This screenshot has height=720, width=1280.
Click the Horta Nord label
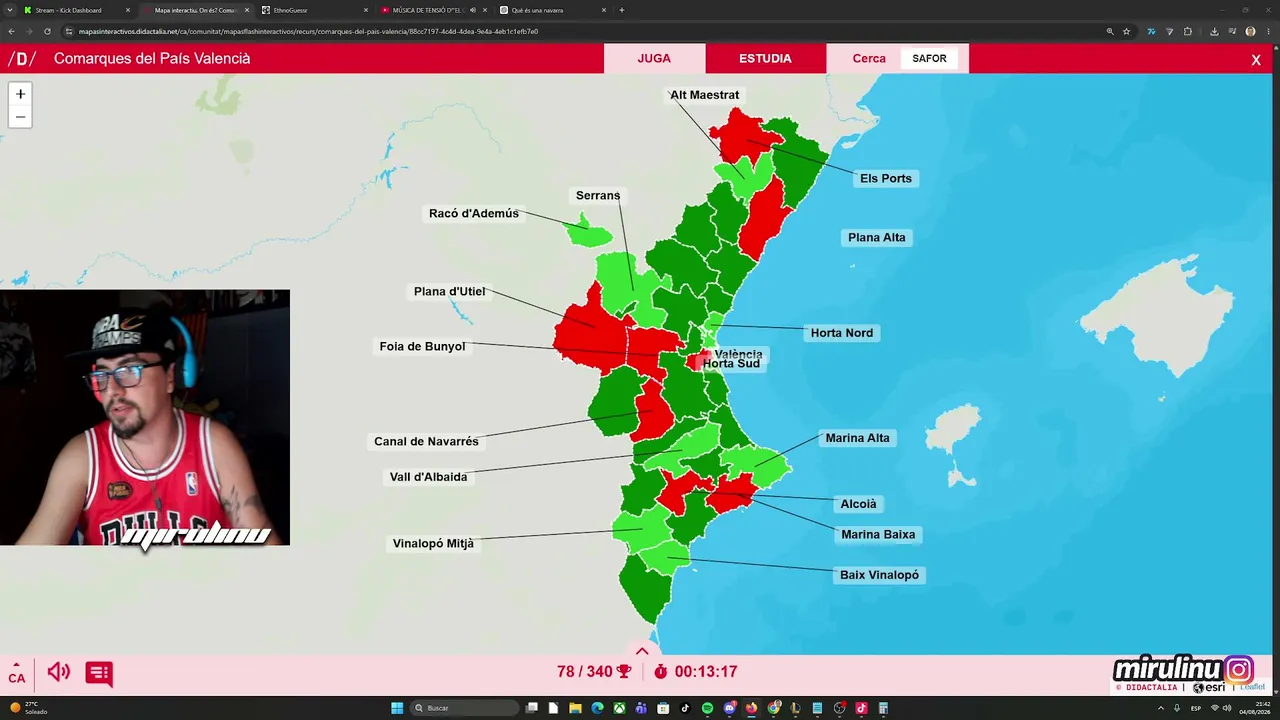point(842,333)
